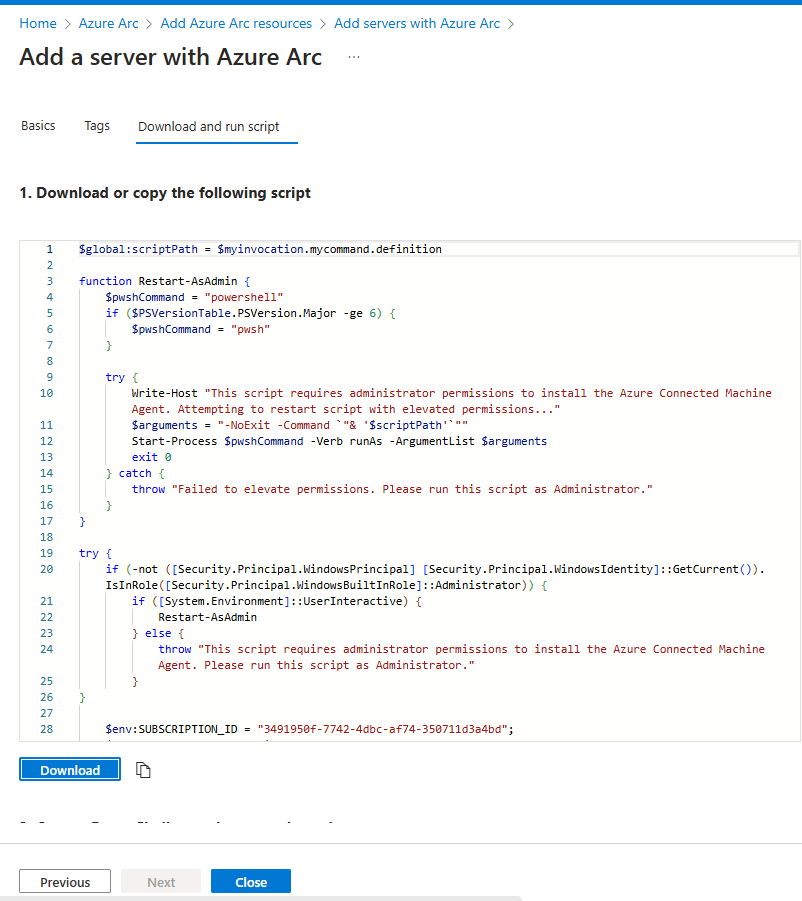Click the WindowsPrincipal role check line 20

pyautogui.click(x=435, y=577)
